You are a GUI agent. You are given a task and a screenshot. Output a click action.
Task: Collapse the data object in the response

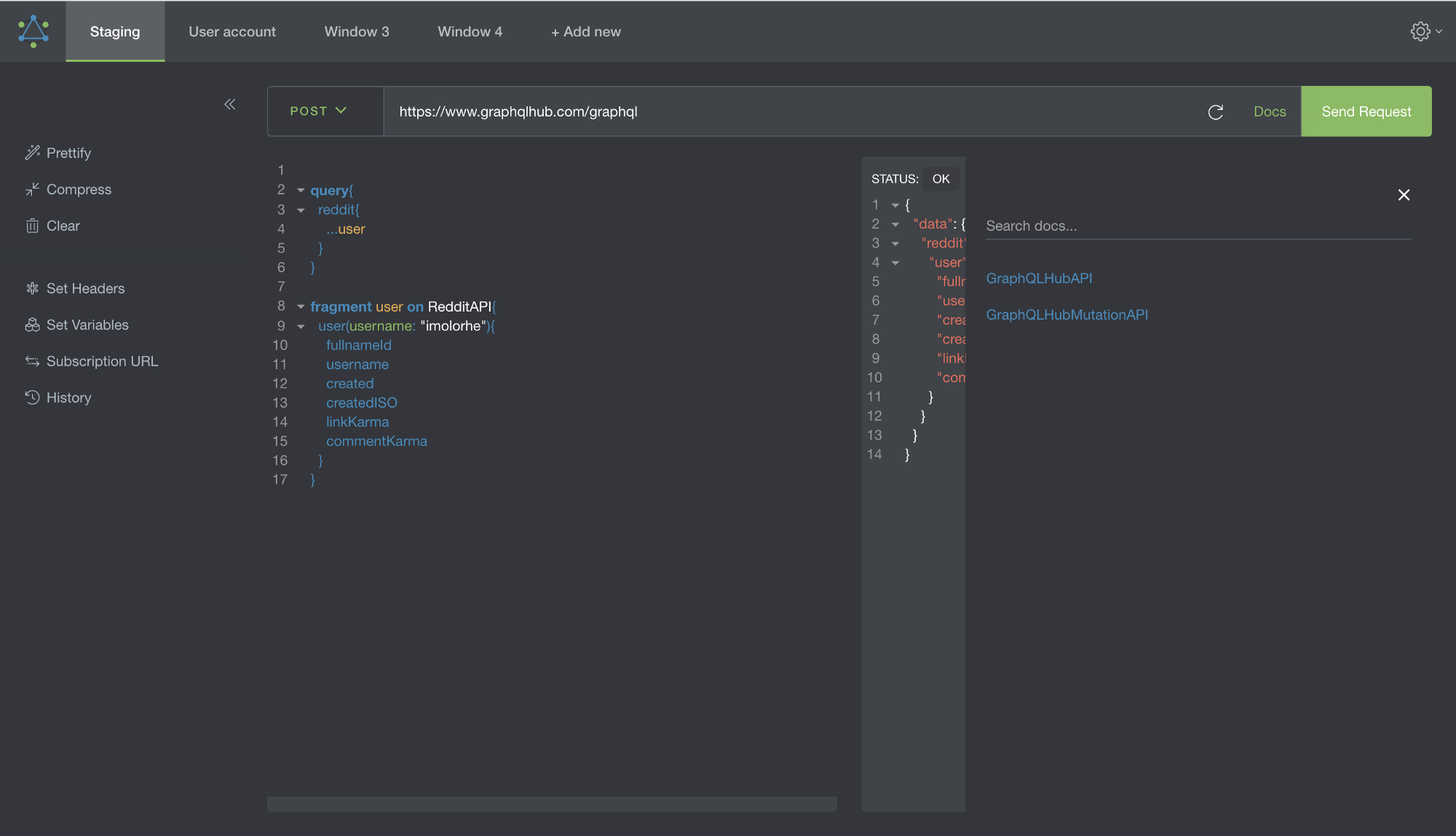(895, 224)
